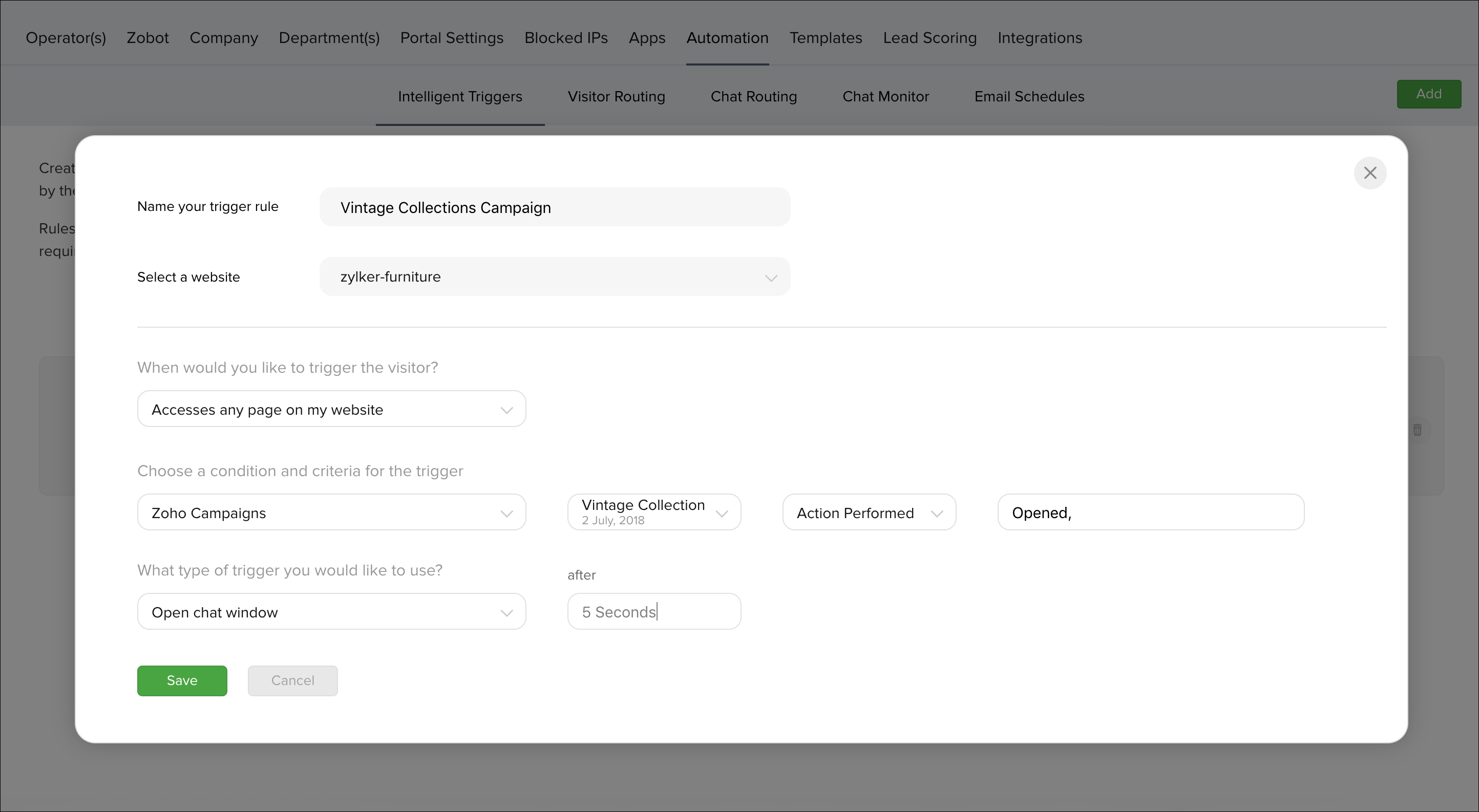Open the Zobot tab
Screen dimensions: 1479x812
click(x=147, y=38)
